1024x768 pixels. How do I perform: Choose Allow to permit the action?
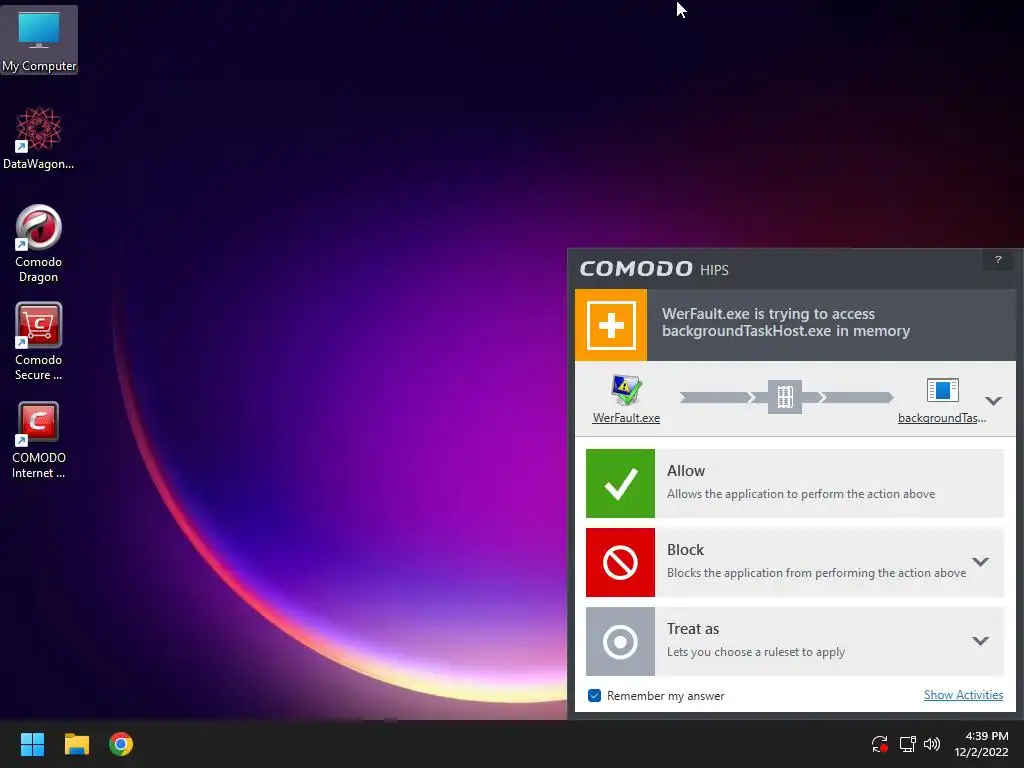[x=795, y=483]
